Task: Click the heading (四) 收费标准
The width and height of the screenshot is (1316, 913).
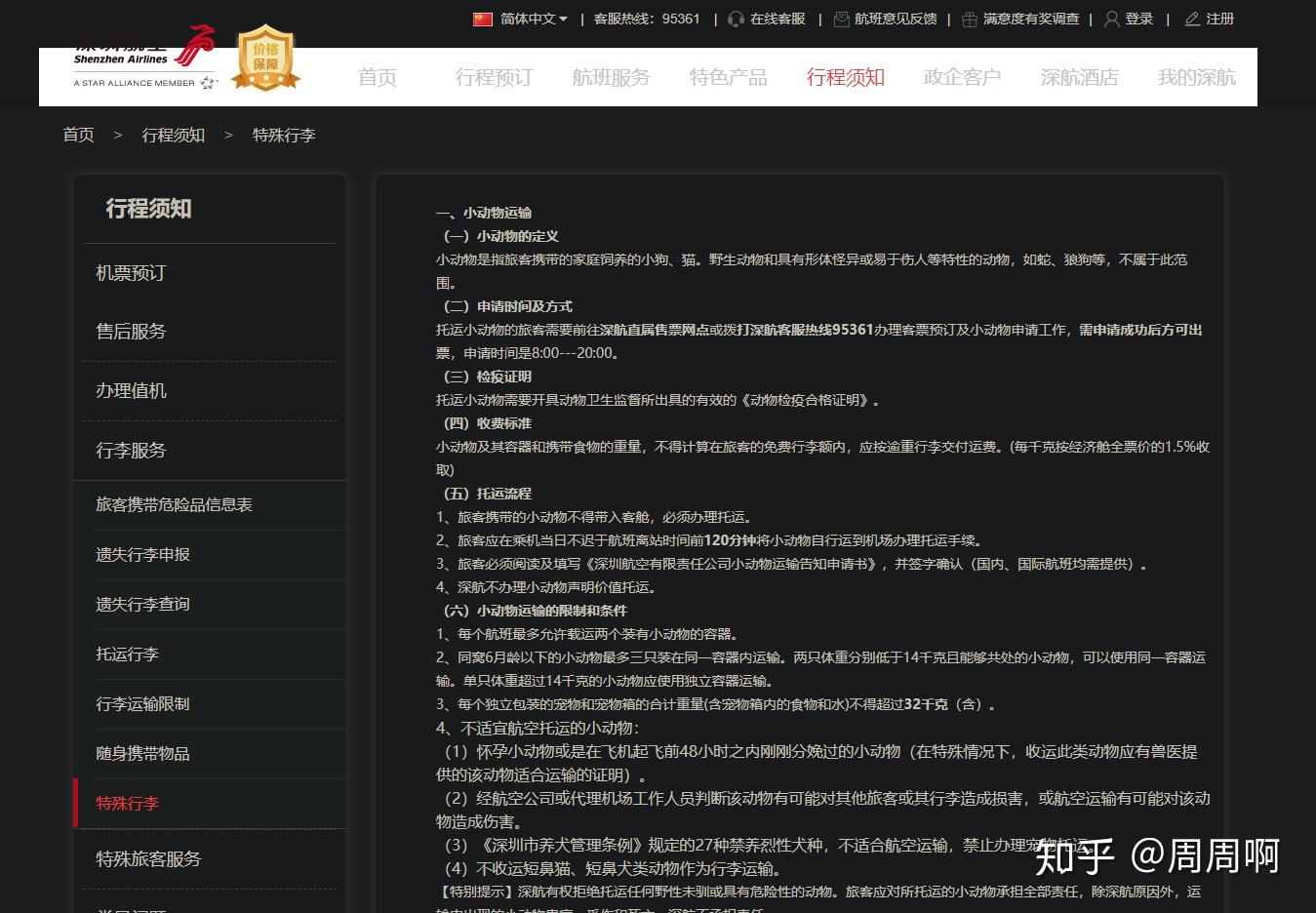Action: (484, 423)
